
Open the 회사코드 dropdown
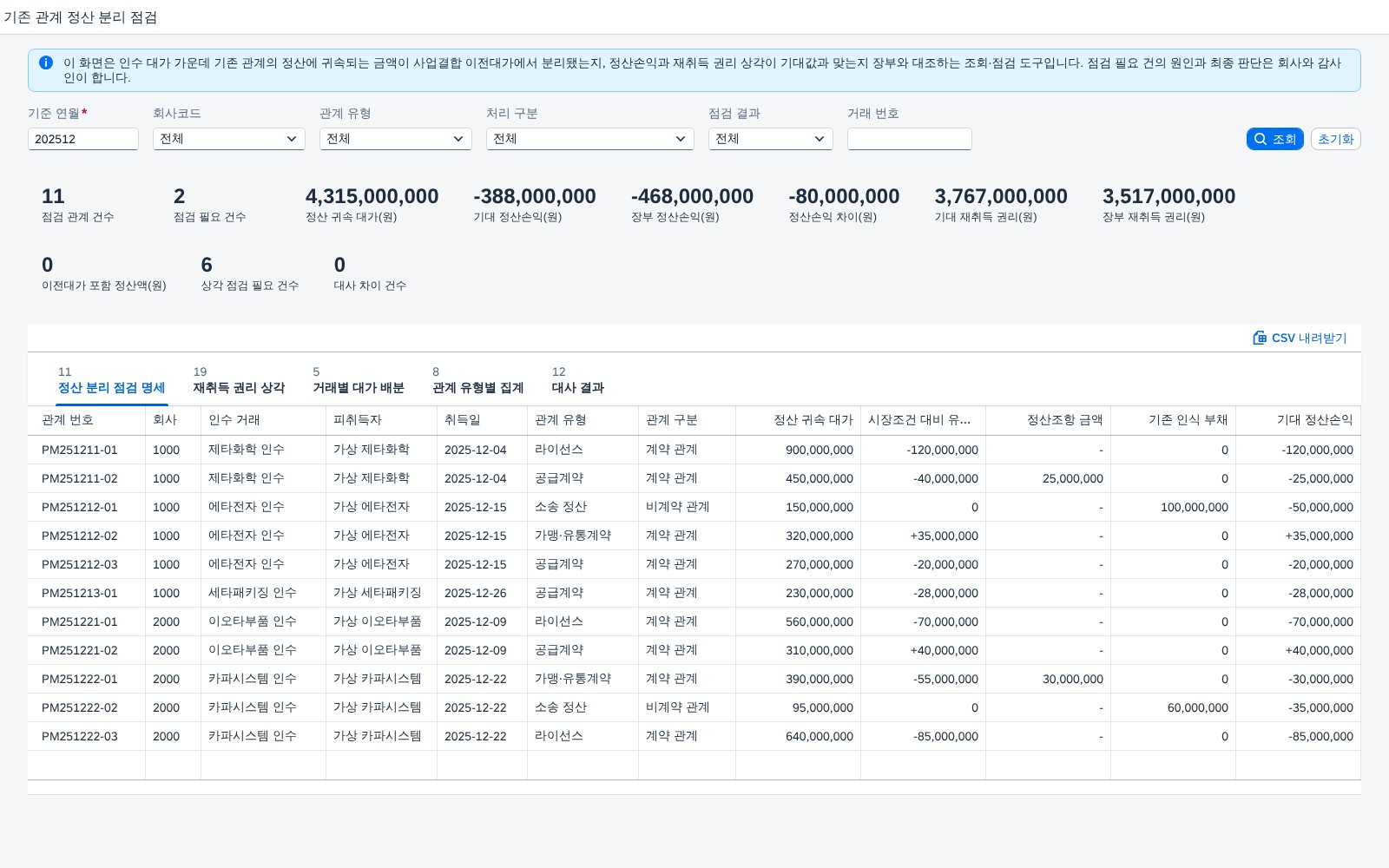pos(229,139)
